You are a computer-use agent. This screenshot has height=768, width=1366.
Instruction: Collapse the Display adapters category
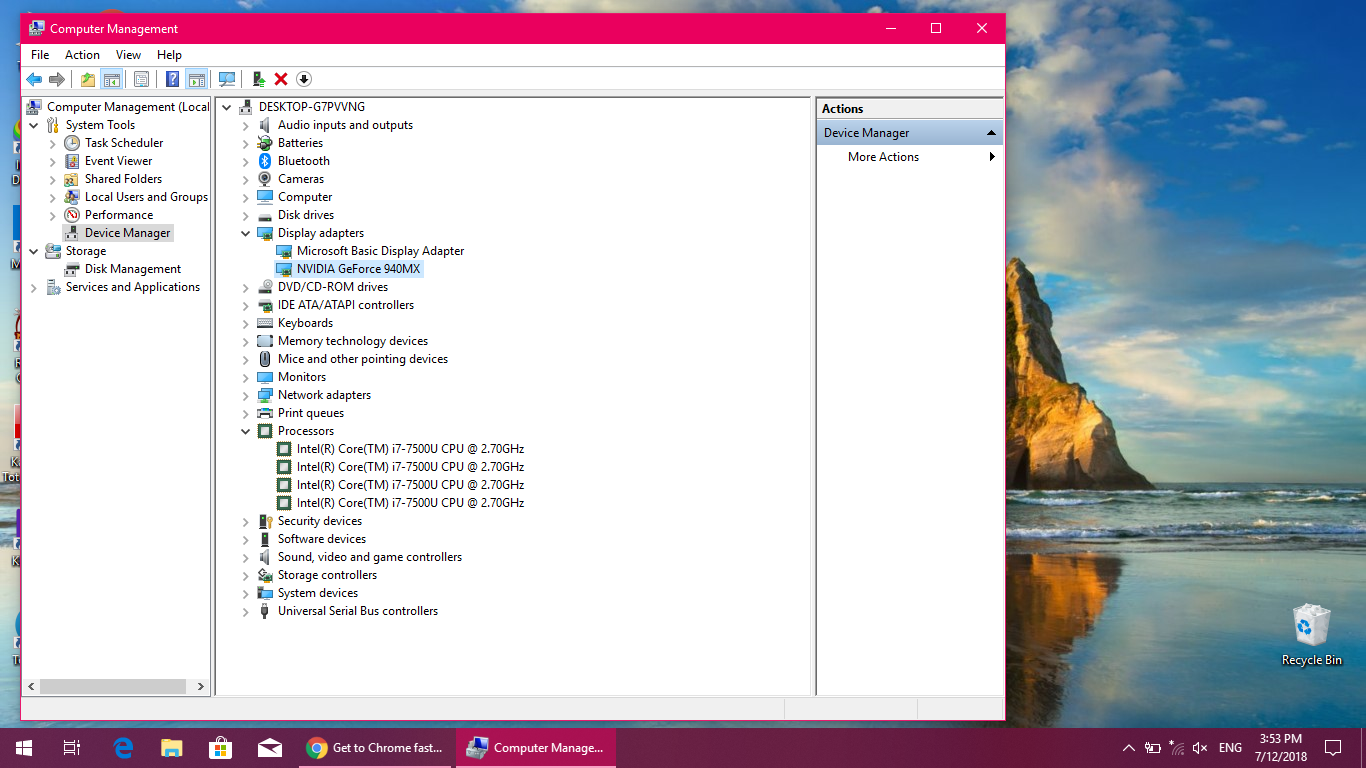(246, 233)
